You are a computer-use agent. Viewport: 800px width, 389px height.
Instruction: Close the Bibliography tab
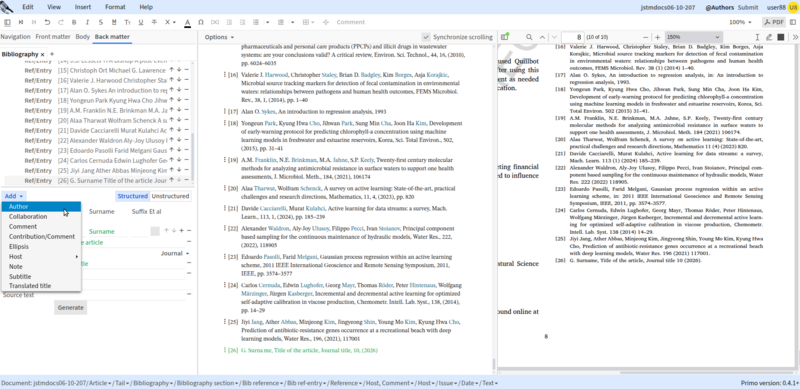(43, 54)
